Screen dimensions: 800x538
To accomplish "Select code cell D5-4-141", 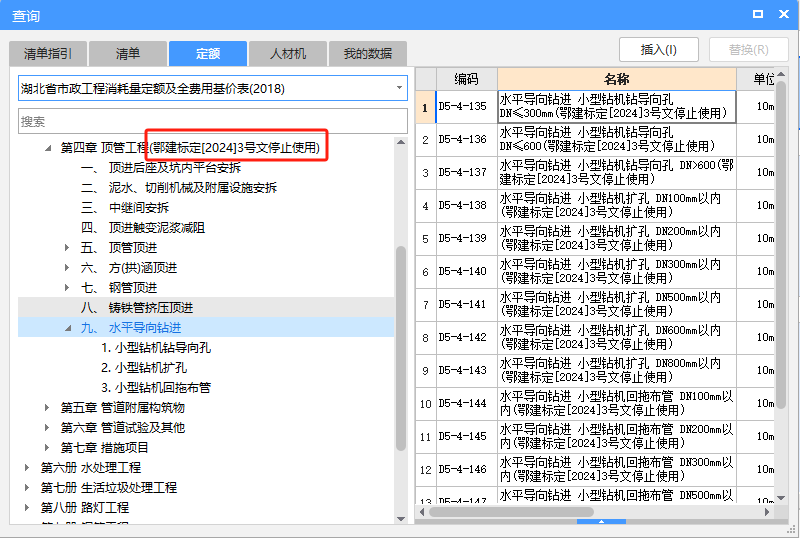I will pyautogui.click(x=466, y=304).
